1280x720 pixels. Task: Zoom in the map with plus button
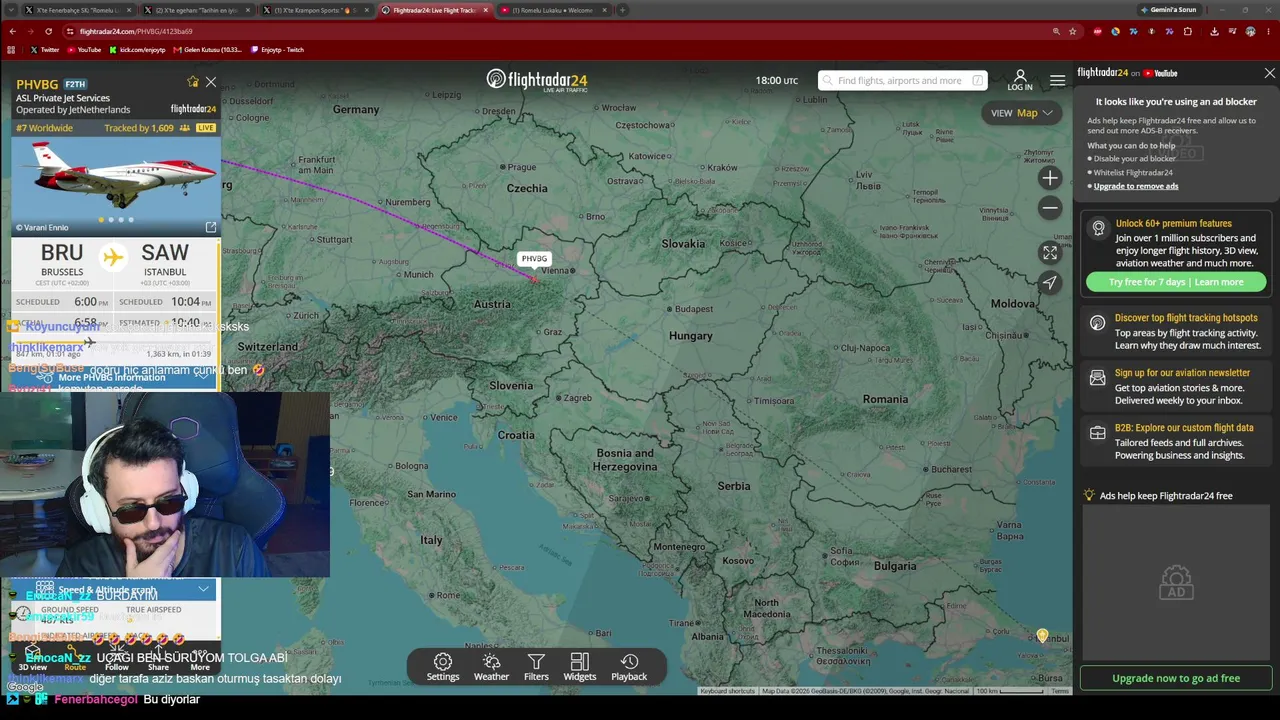[1049, 178]
